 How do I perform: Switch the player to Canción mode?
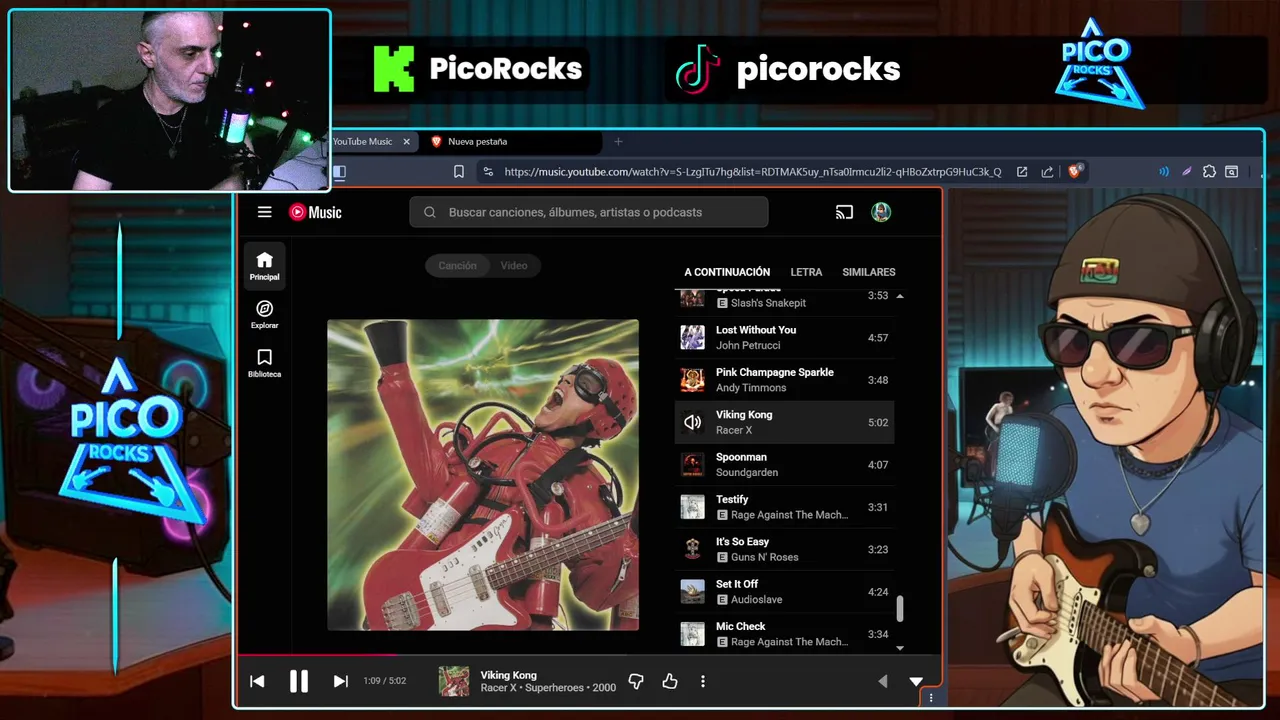pos(457,265)
